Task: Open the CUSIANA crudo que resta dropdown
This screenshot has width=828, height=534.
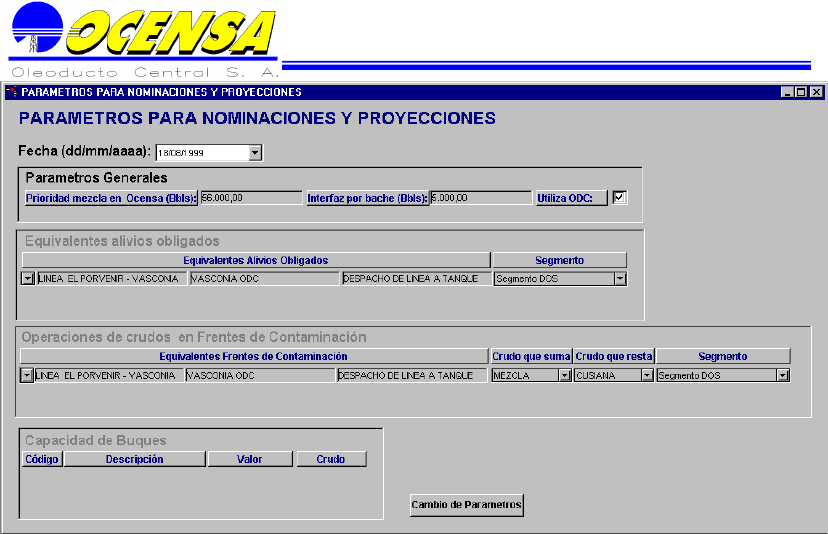Action: (647, 375)
